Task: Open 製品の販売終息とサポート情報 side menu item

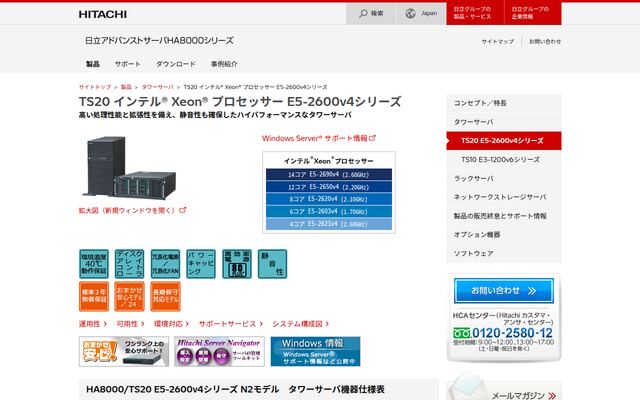Action: coord(504,216)
